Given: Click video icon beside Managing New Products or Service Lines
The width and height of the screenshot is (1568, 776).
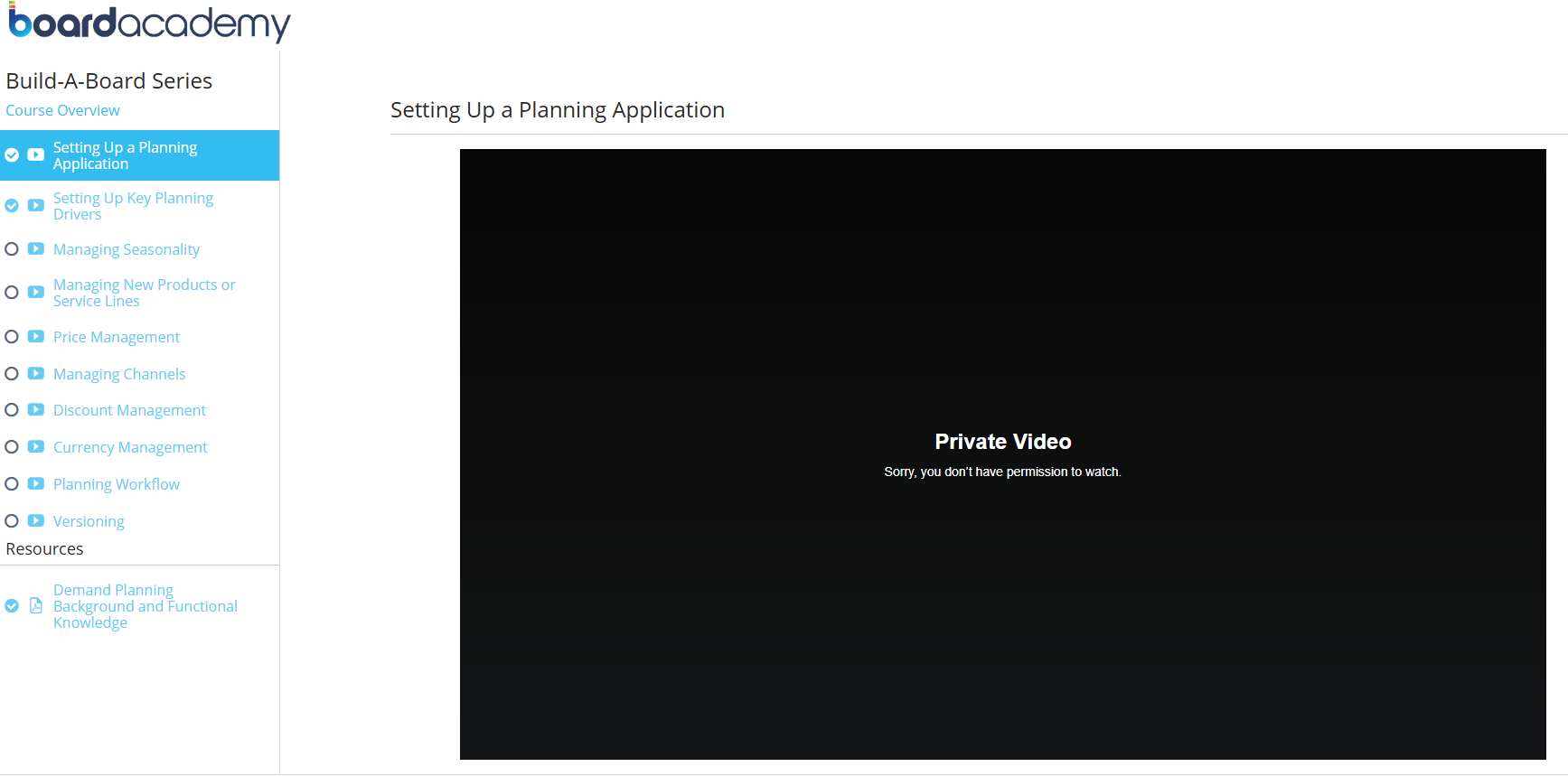Looking at the screenshot, I should pos(36,292).
